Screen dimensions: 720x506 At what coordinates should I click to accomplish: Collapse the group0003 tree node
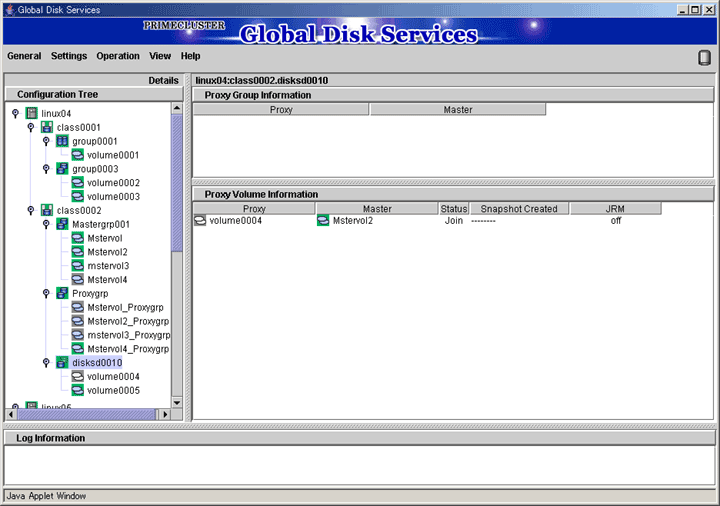point(46,169)
